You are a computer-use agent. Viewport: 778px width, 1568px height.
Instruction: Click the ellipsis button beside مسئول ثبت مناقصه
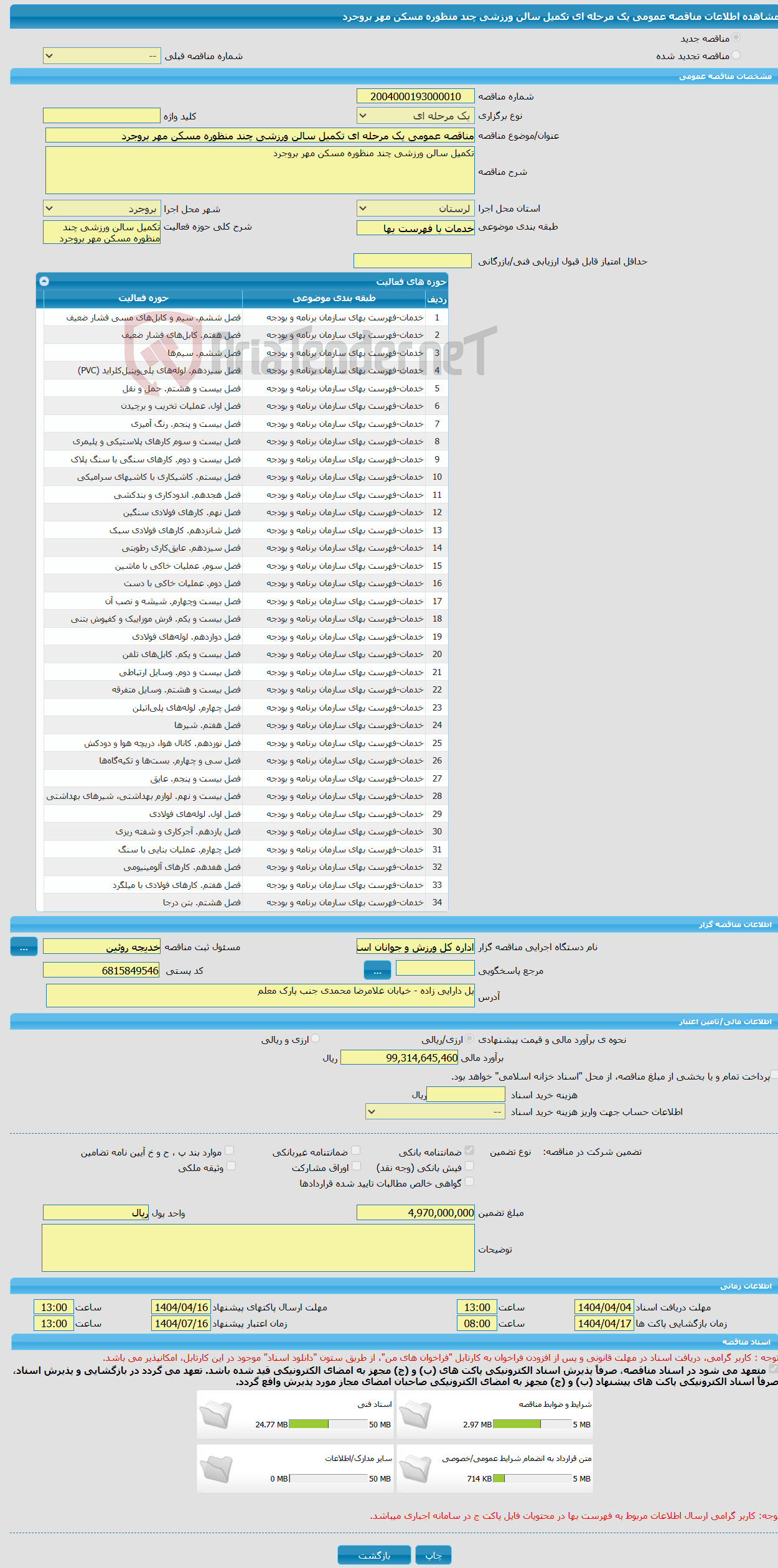point(24,946)
